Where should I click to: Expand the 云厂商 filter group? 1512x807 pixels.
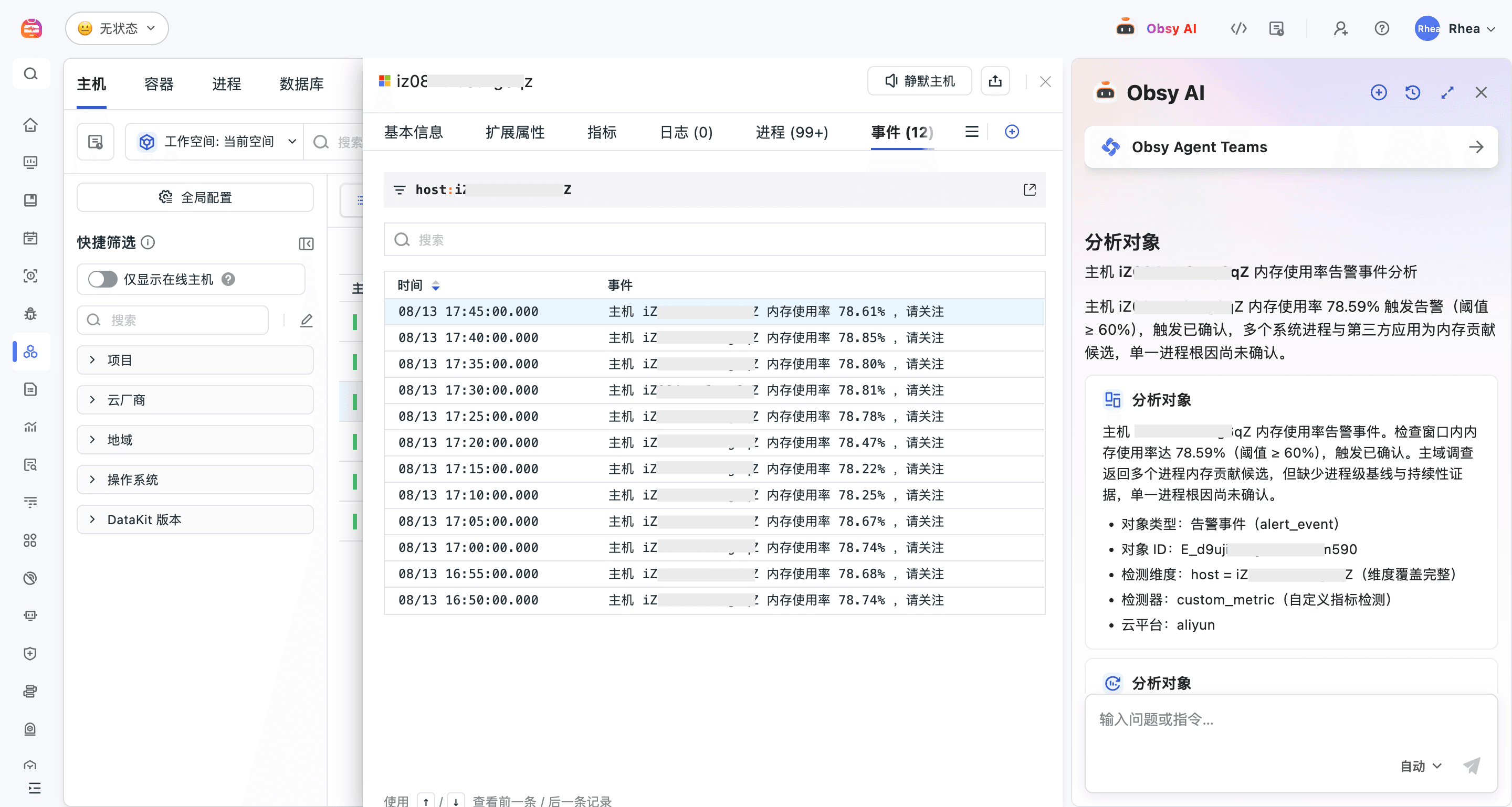195,400
